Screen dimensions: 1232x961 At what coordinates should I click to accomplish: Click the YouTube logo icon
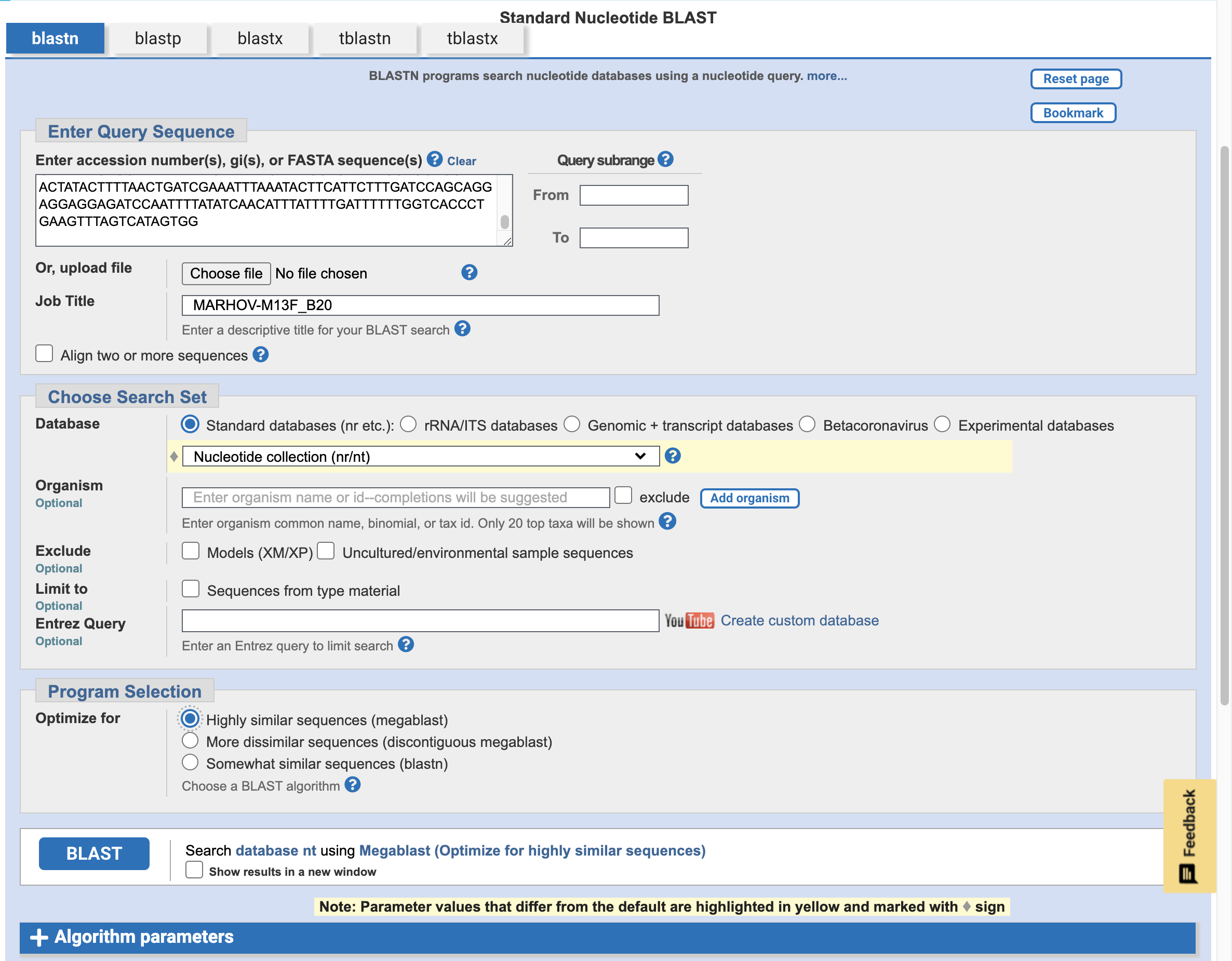(689, 620)
